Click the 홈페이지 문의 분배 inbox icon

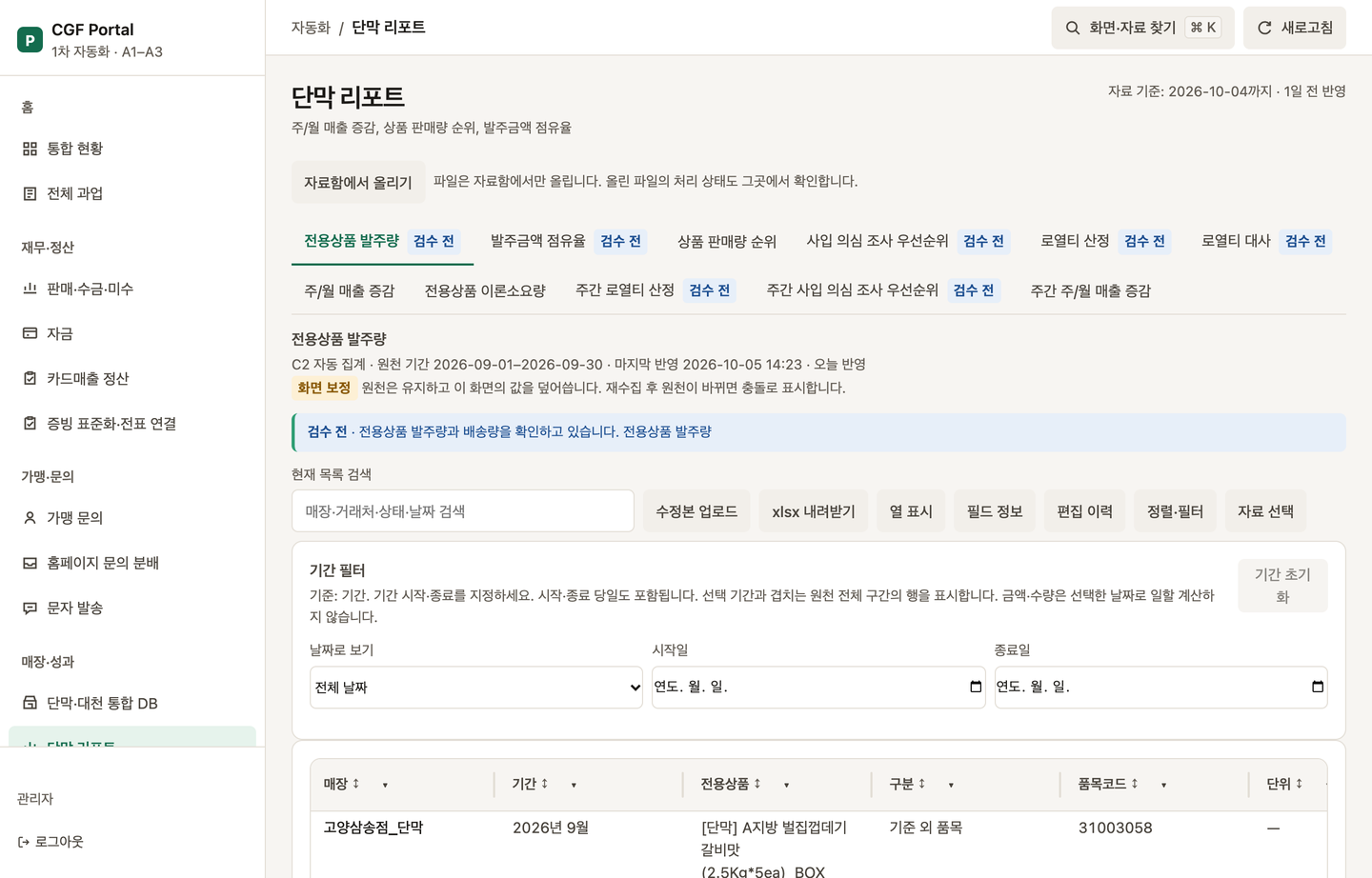point(30,563)
